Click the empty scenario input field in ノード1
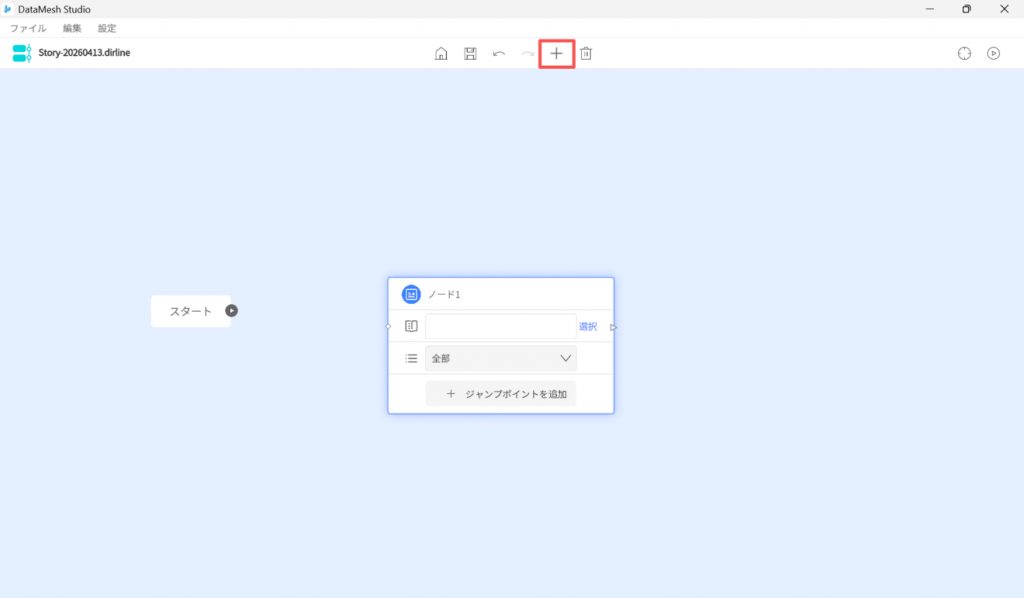Image resolution: width=1024 pixels, height=598 pixels. pos(500,327)
